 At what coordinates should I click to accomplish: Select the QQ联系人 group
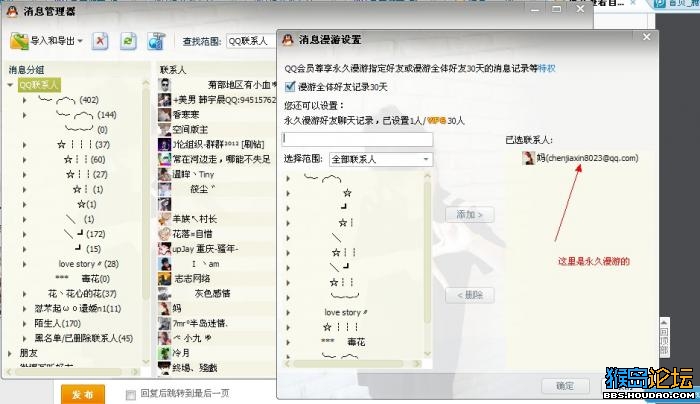tap(39, 85)
